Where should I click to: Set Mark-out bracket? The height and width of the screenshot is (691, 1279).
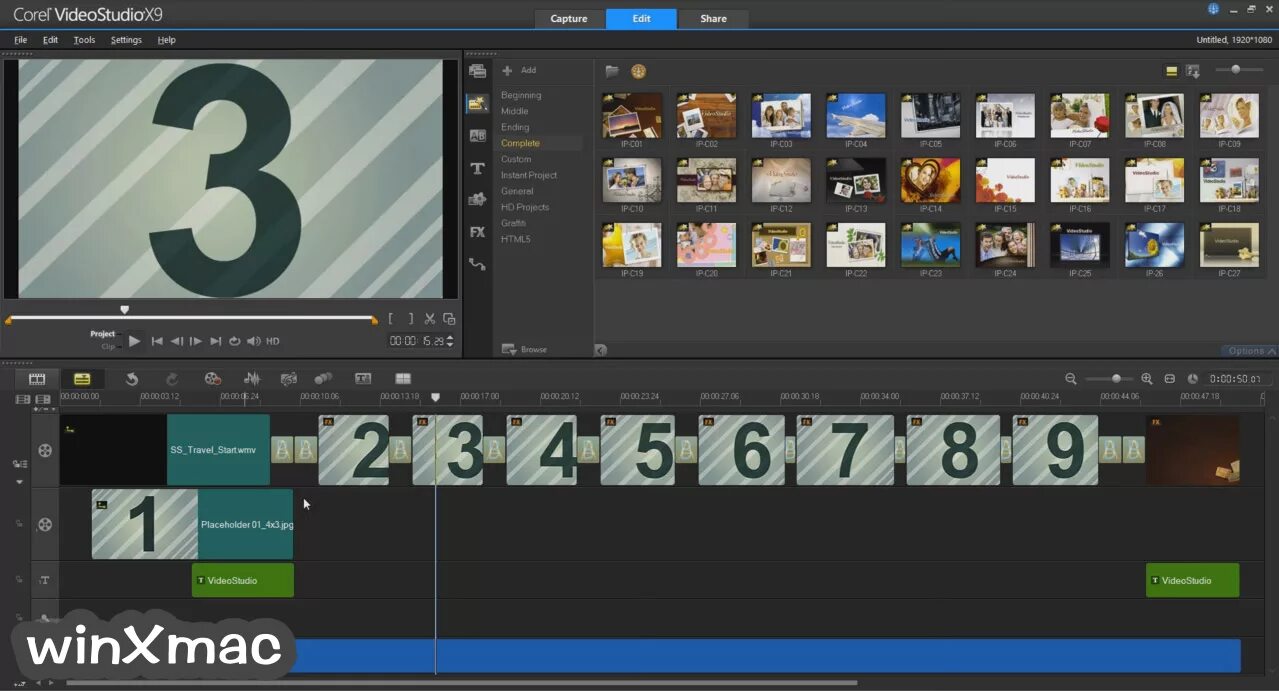tap(410, 319)
